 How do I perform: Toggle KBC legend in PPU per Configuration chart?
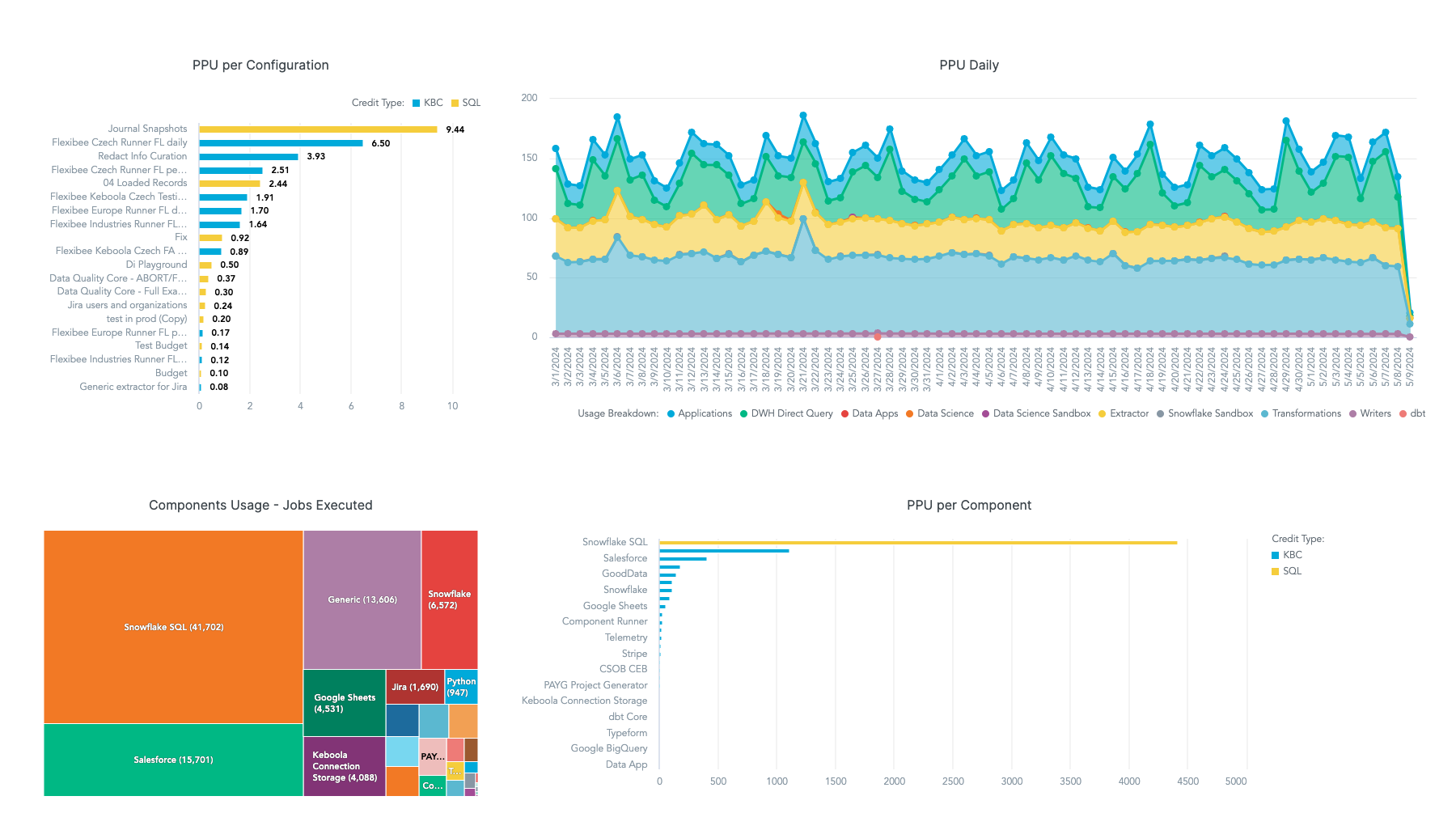tap(428, 103)
